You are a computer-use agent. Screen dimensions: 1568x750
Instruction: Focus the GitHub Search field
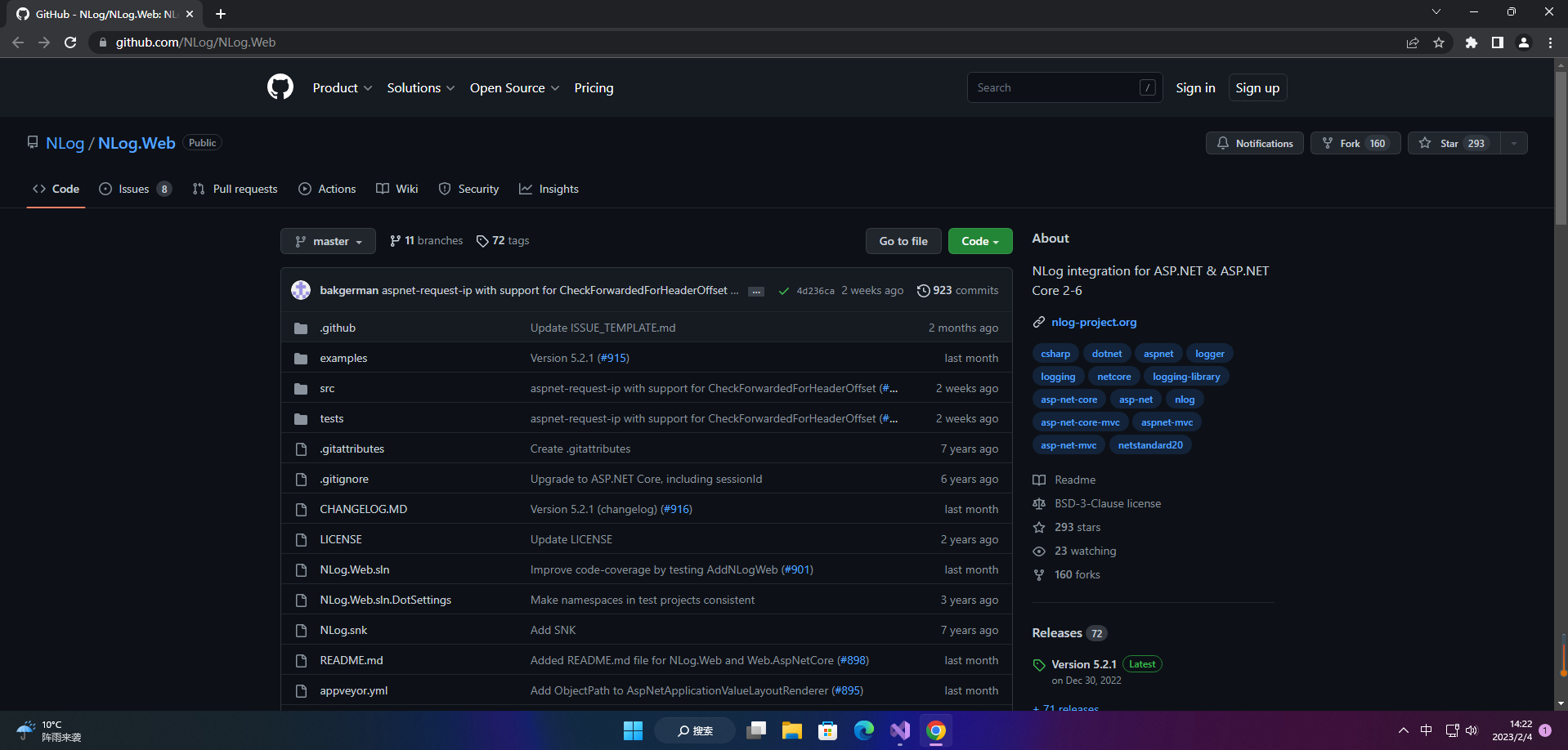pos(1064,87)
